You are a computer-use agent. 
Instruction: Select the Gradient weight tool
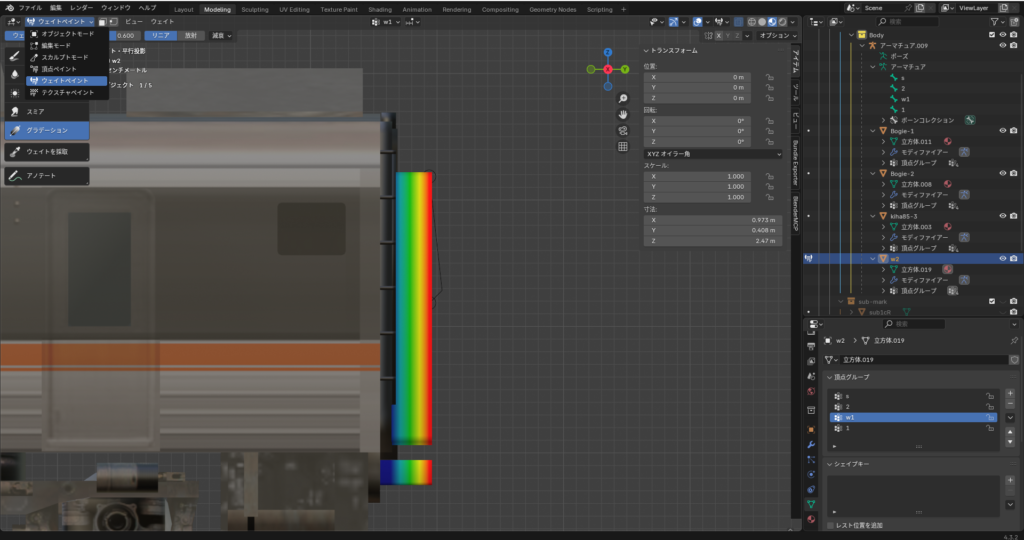pos(46,130)
